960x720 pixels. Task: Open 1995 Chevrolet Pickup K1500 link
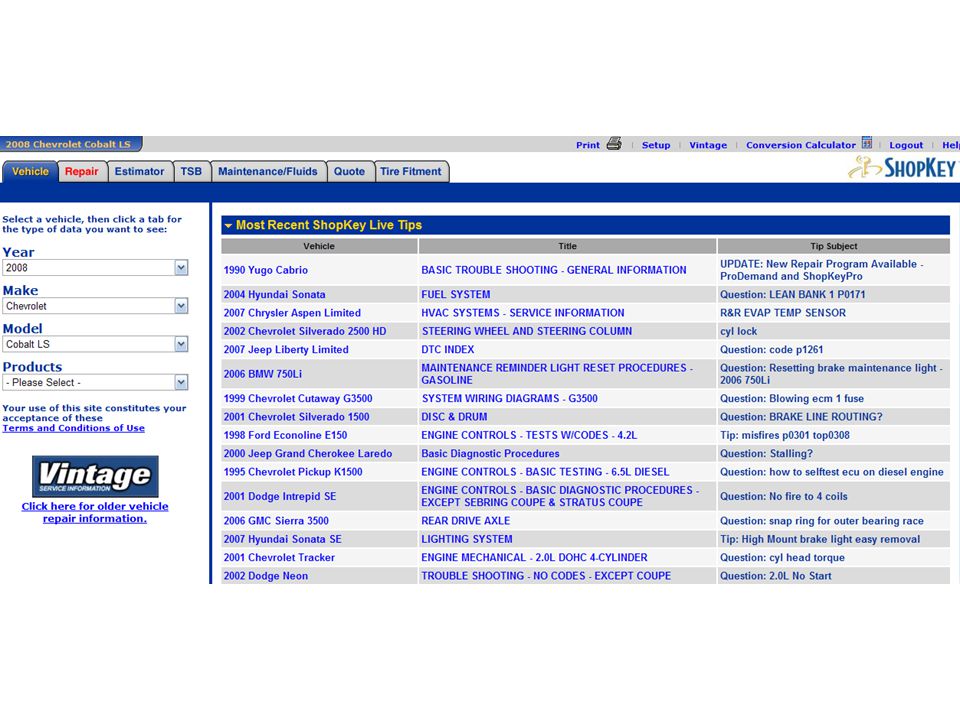point(293,472)
